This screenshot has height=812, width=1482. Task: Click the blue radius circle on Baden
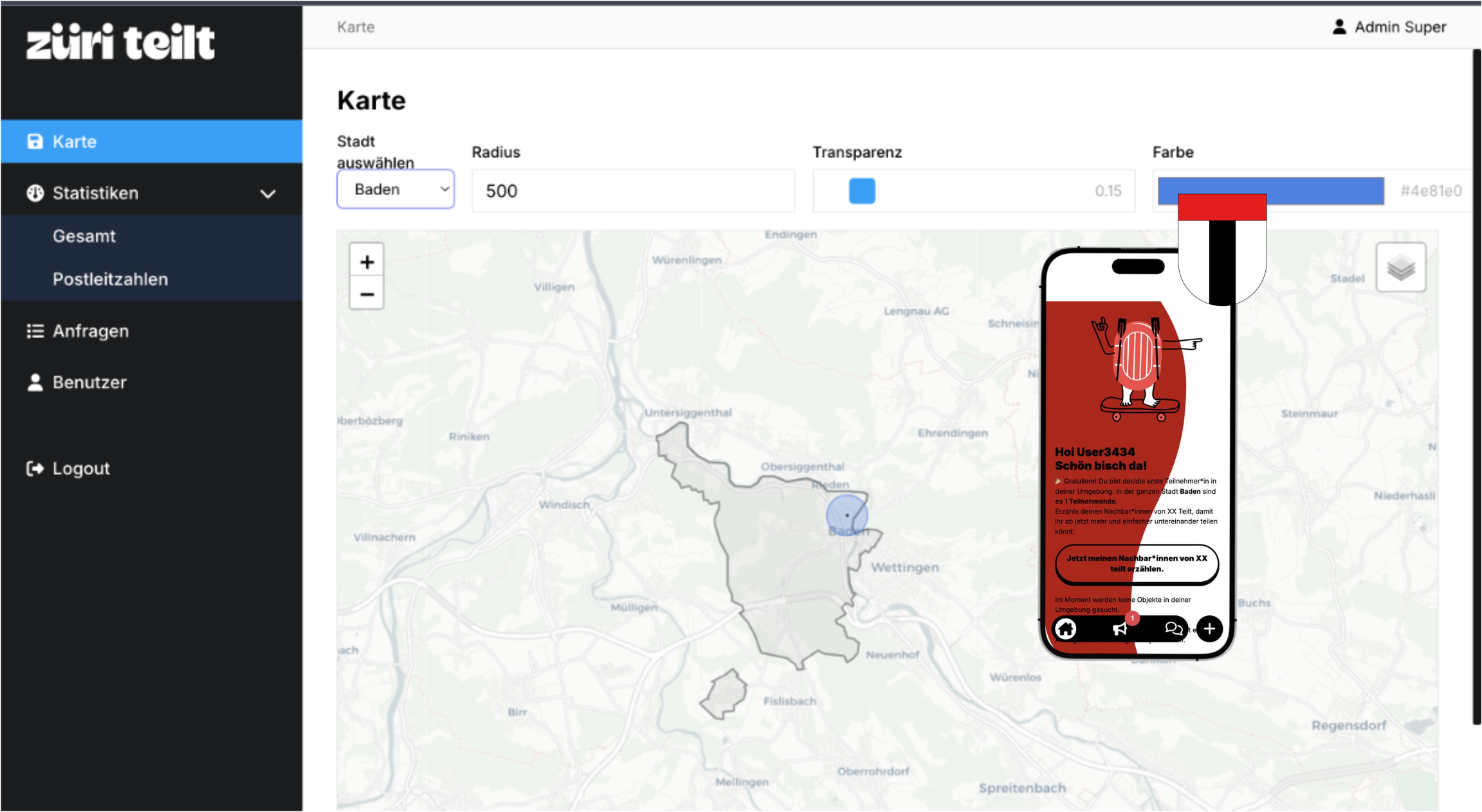(847, 515)
